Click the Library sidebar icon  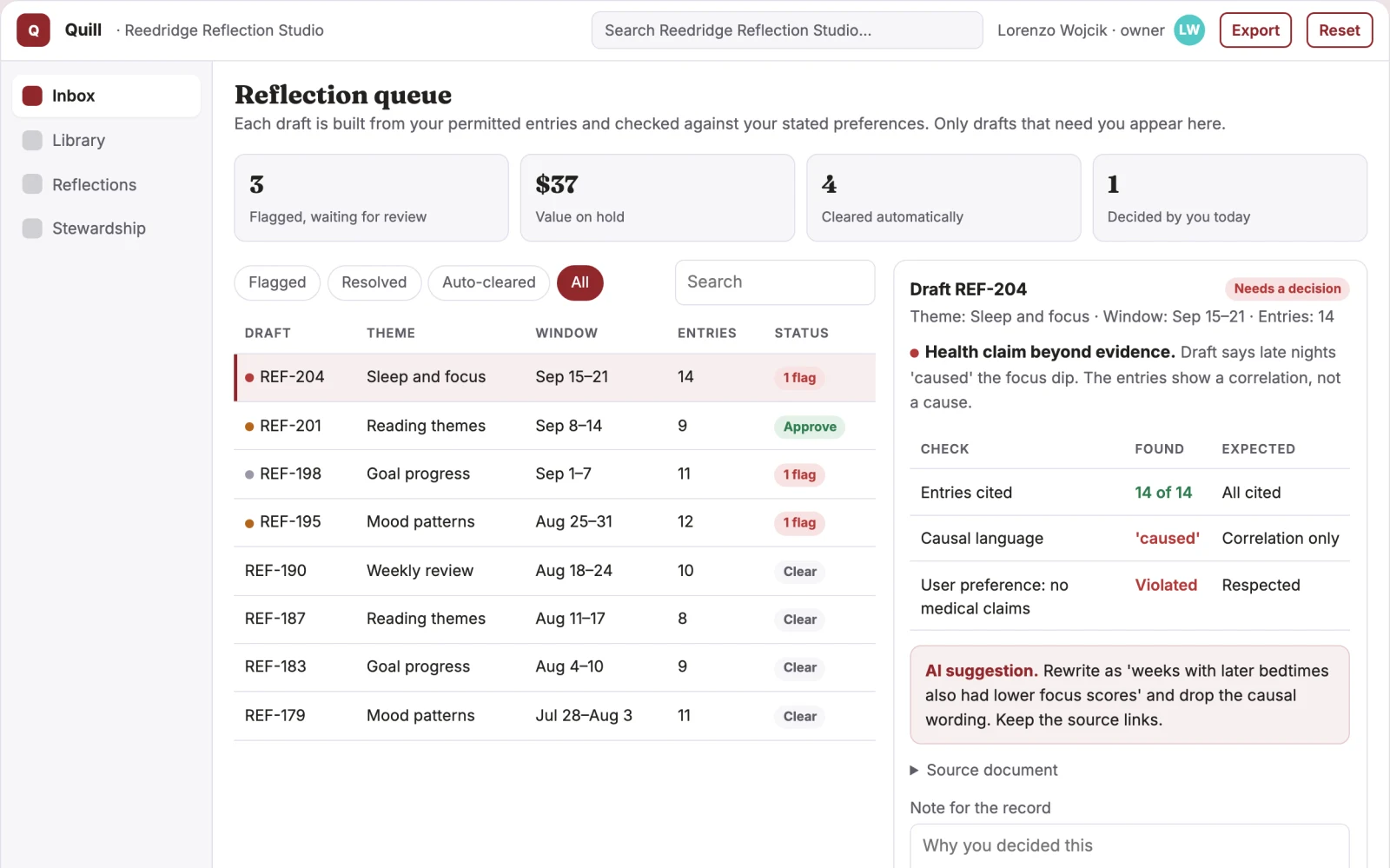coord(32,140)
